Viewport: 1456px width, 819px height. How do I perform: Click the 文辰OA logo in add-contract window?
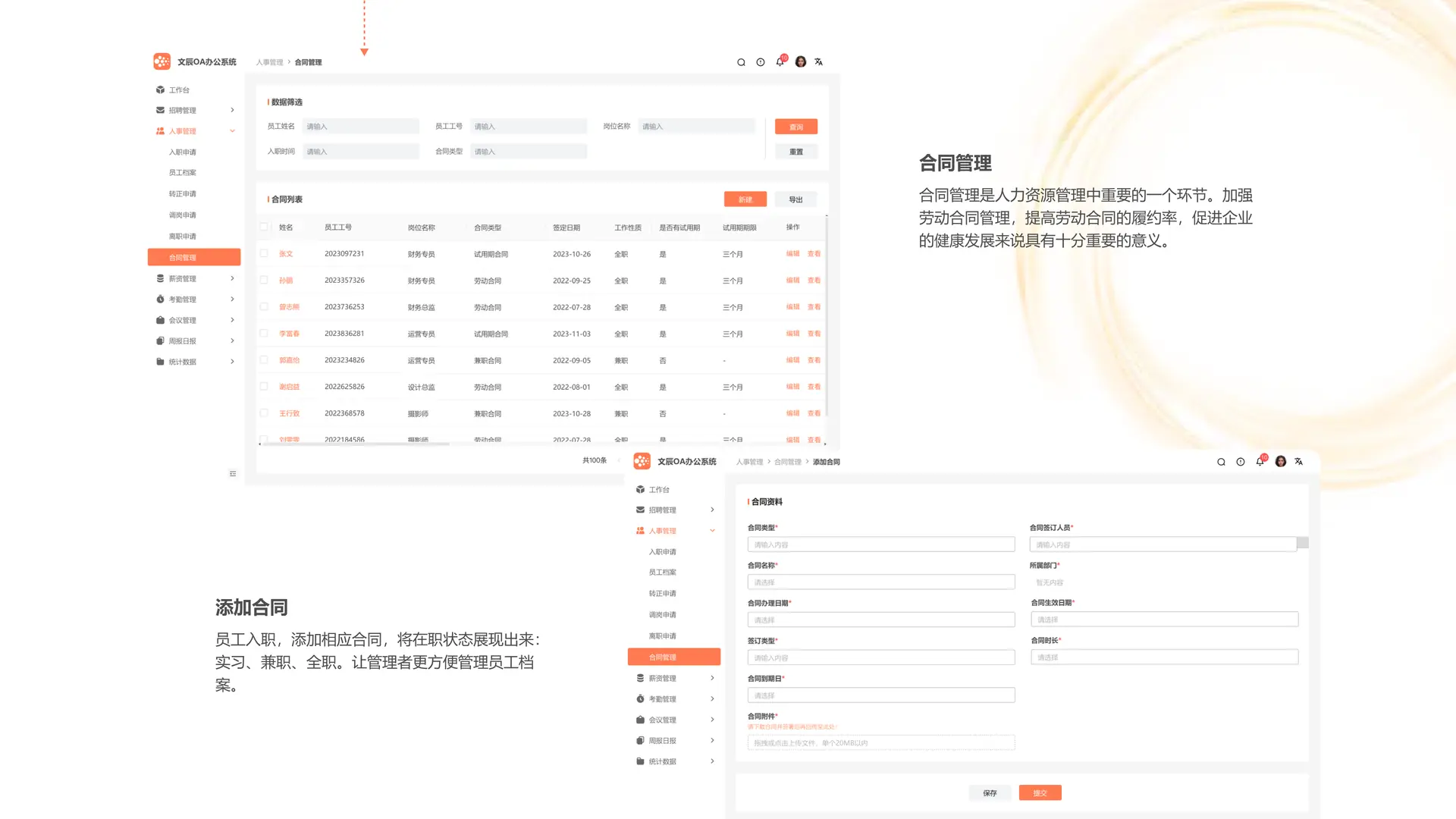[642, 461]
